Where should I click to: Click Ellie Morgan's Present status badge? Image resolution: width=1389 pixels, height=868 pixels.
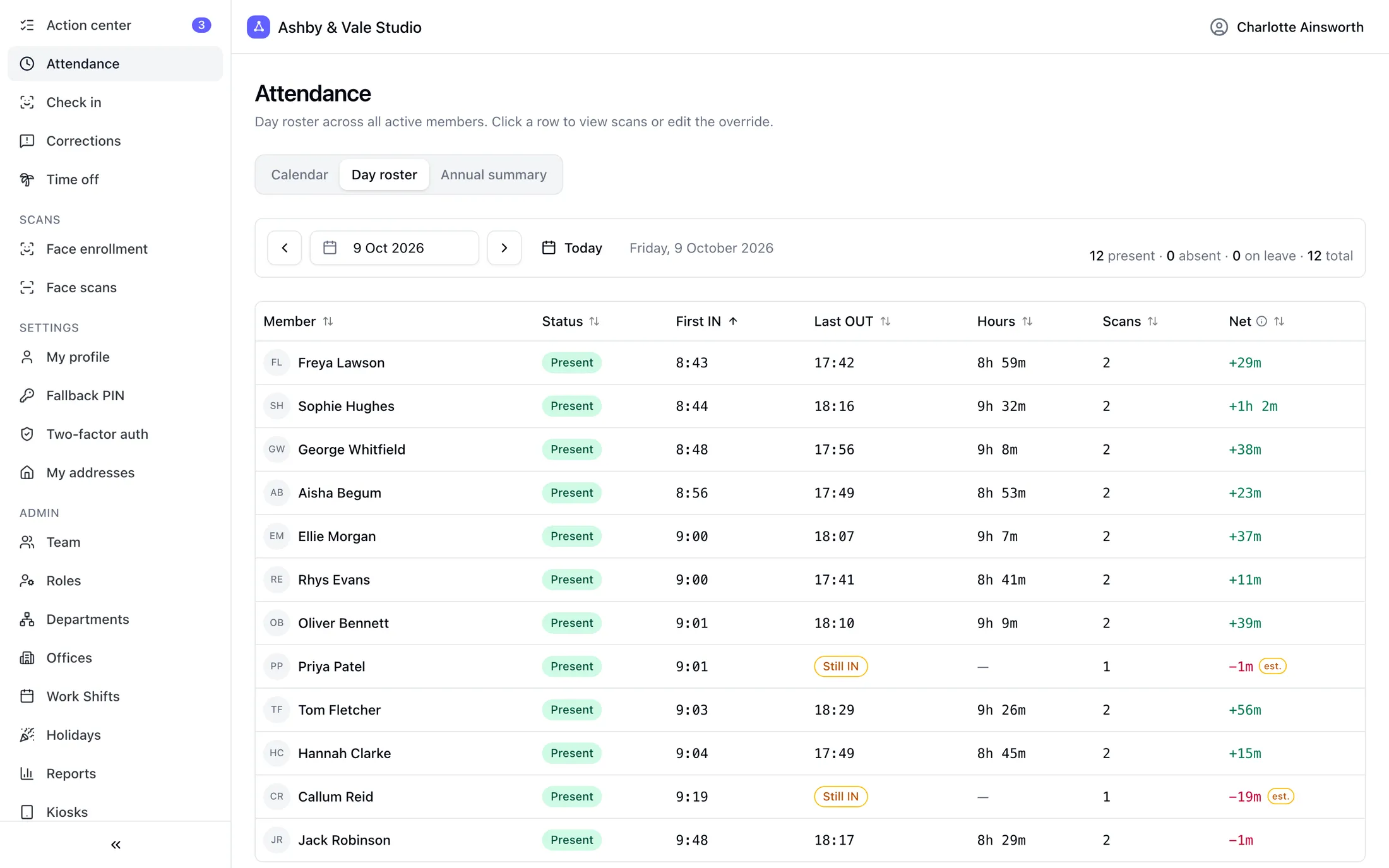tap(571, 536)
